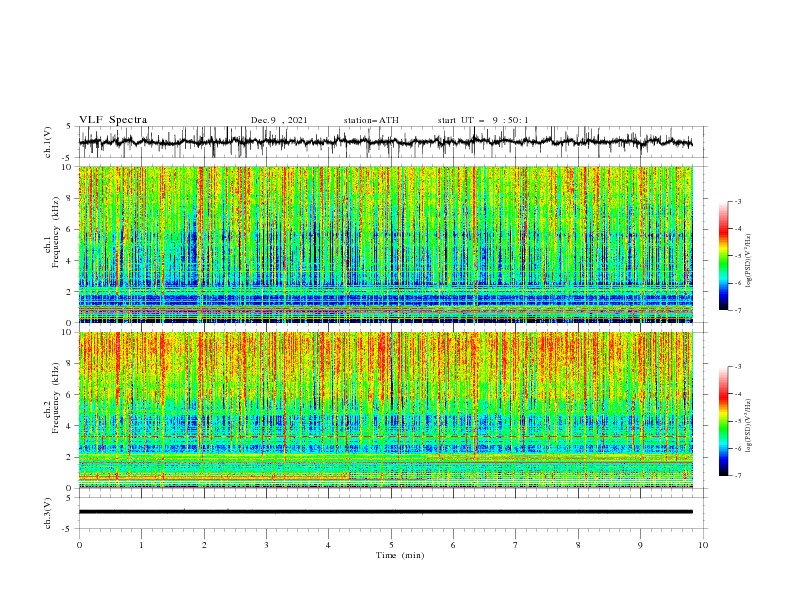This screenshot has height=612, width=792.
Task: Click the 'start UT = 9 :50: 1' label
Action: 483,120
